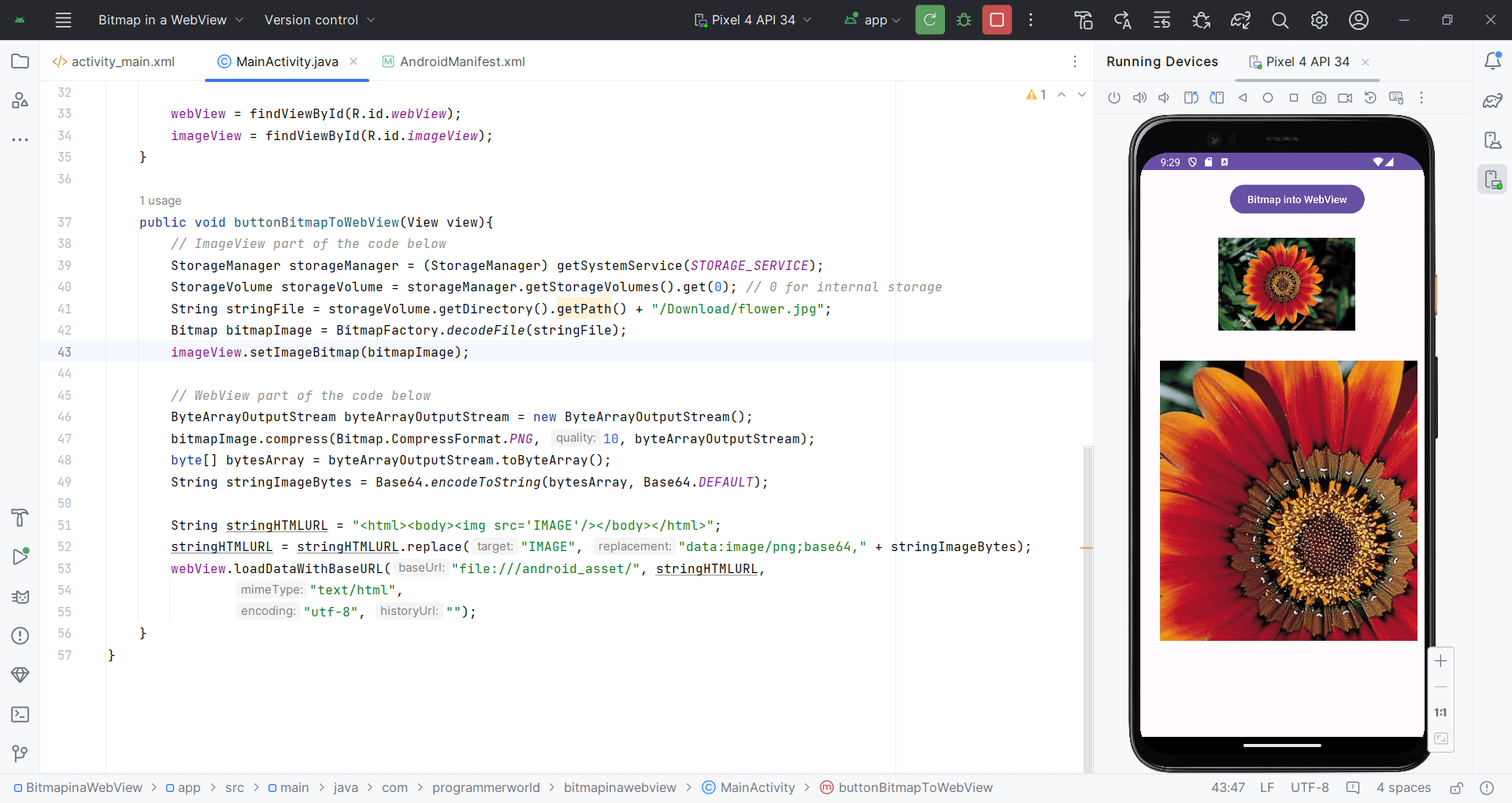Click the Debug app bug icon

click(x=963, y=20)
